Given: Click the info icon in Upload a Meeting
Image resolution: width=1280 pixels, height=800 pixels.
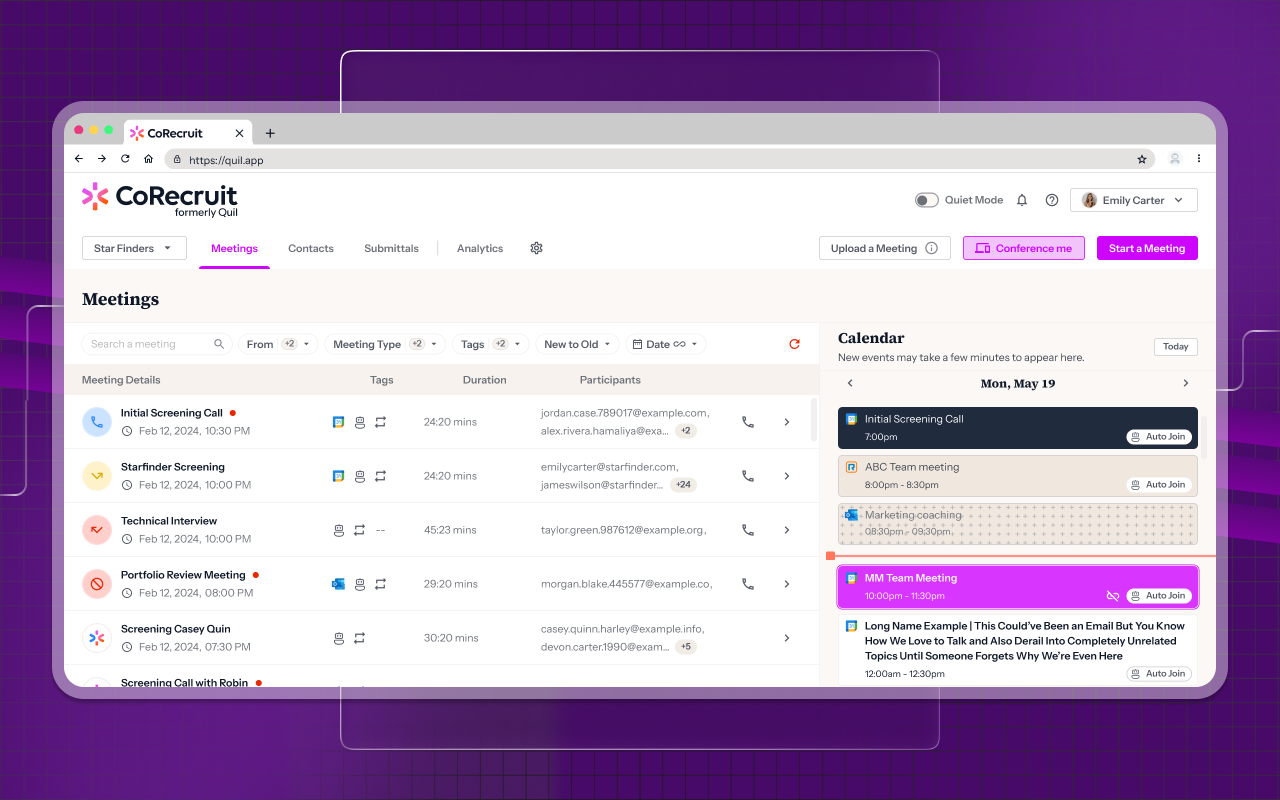Looking at the screenshot, I should pyautogui.click(x=932, y=248).
